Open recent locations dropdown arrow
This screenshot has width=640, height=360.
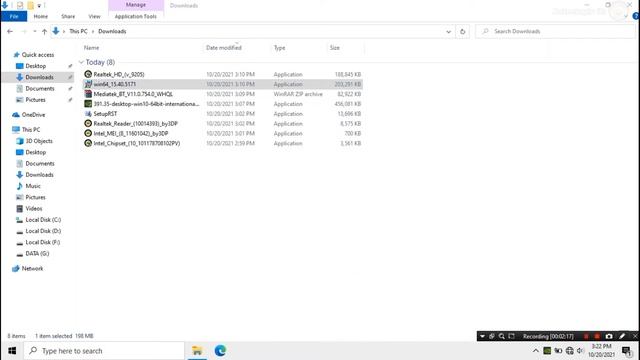click(35, 31)
